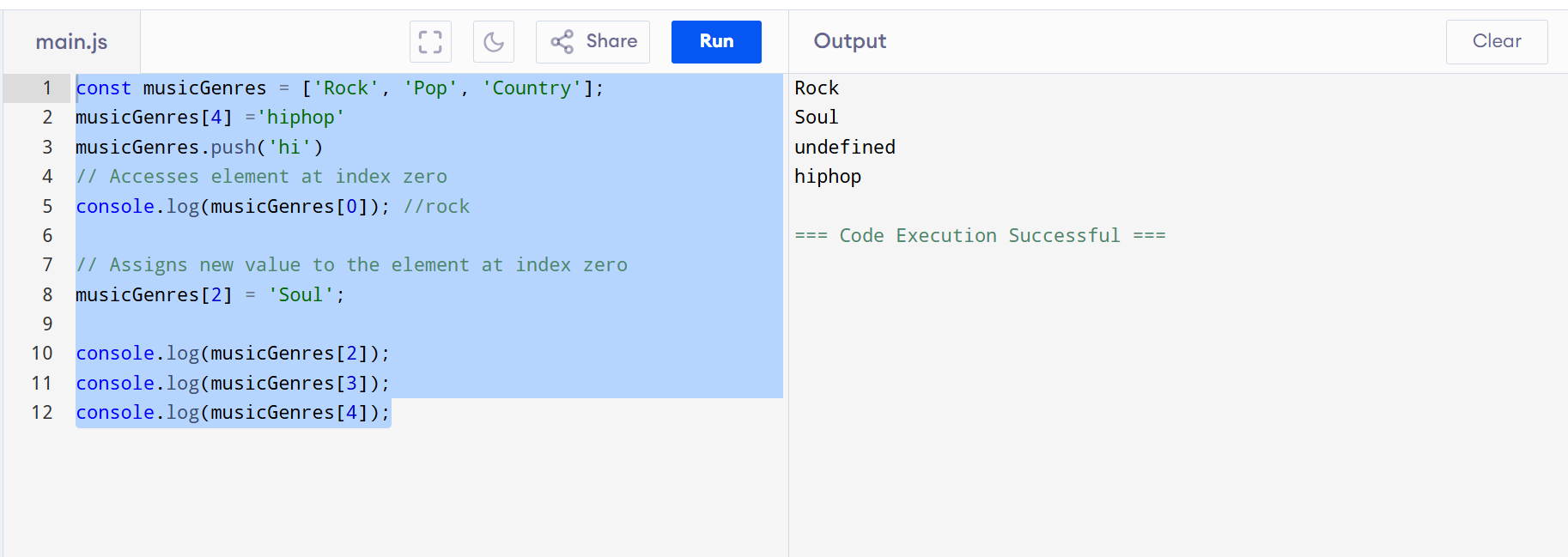Click line number 1 in the gutter
This screenshot has height=557, width=1568.
pyautogui.click(x=47, y=88)
